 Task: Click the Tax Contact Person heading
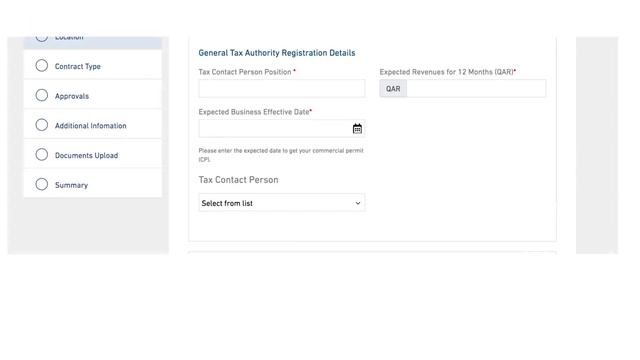point(238,180)
